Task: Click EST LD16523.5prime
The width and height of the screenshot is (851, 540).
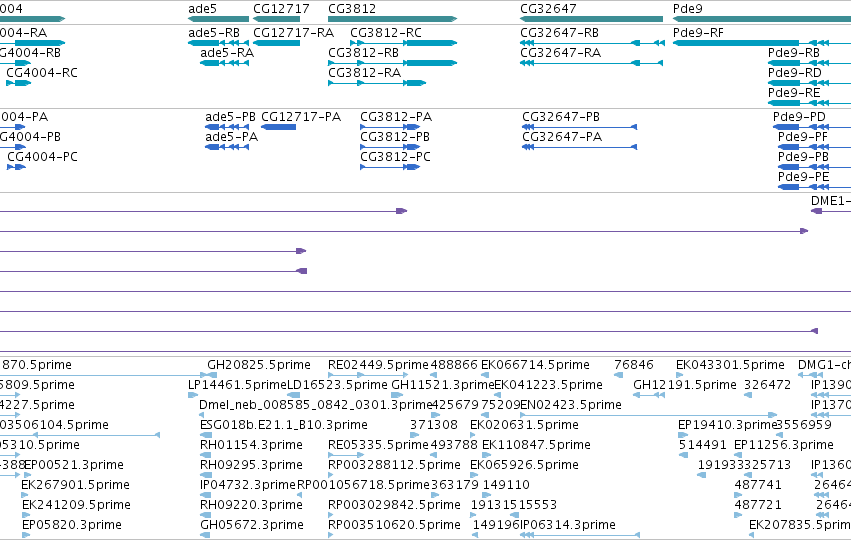Action: (x=293, y=395)
